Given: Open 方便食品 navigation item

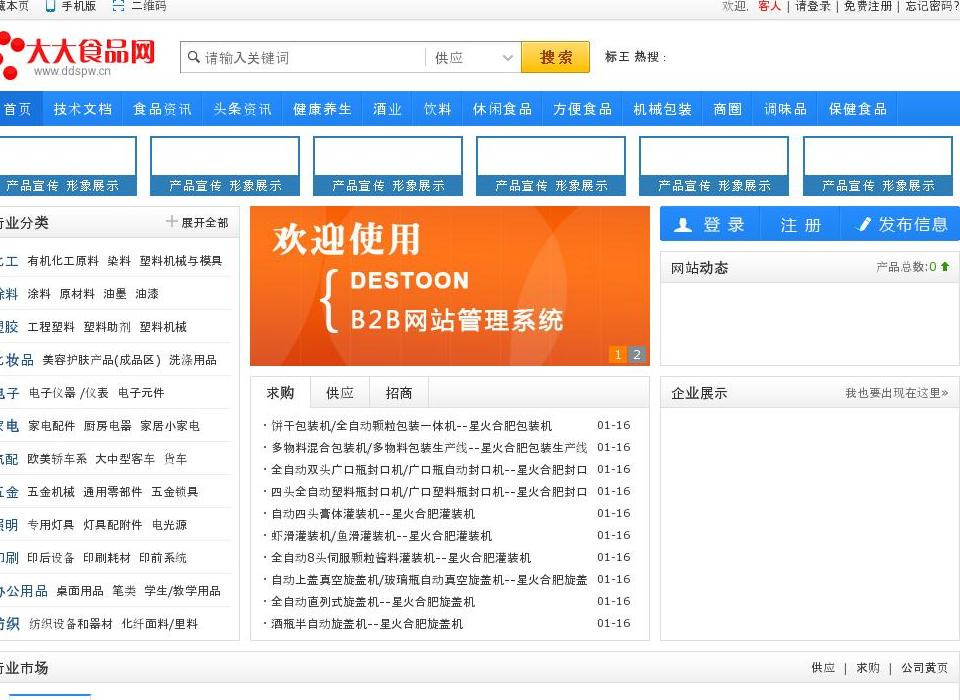Looking at the screenshot, I should (x=582, y=109).
